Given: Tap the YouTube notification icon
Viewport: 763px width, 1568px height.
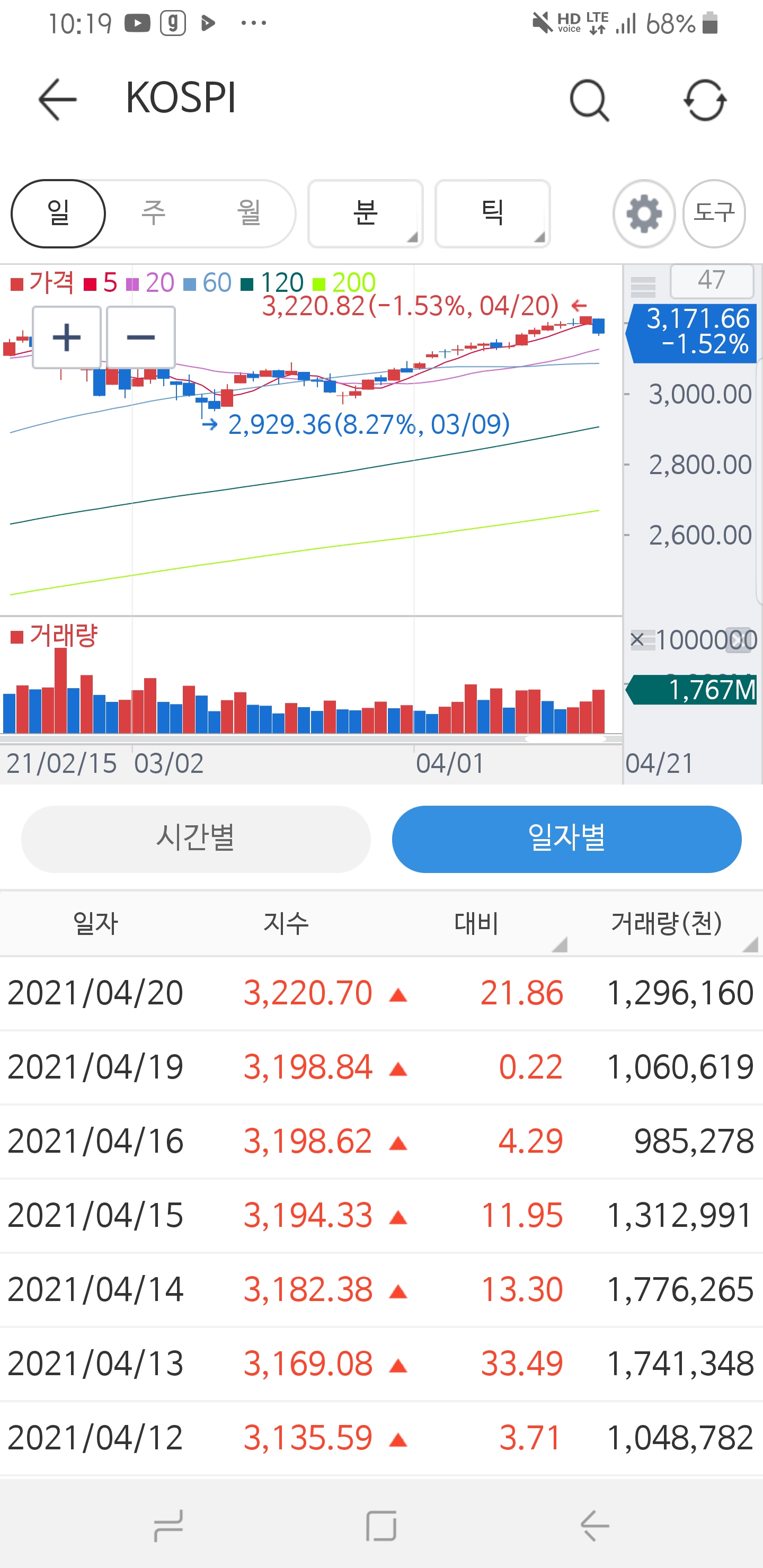Looking at the screenshot, I should pos(137,24).
